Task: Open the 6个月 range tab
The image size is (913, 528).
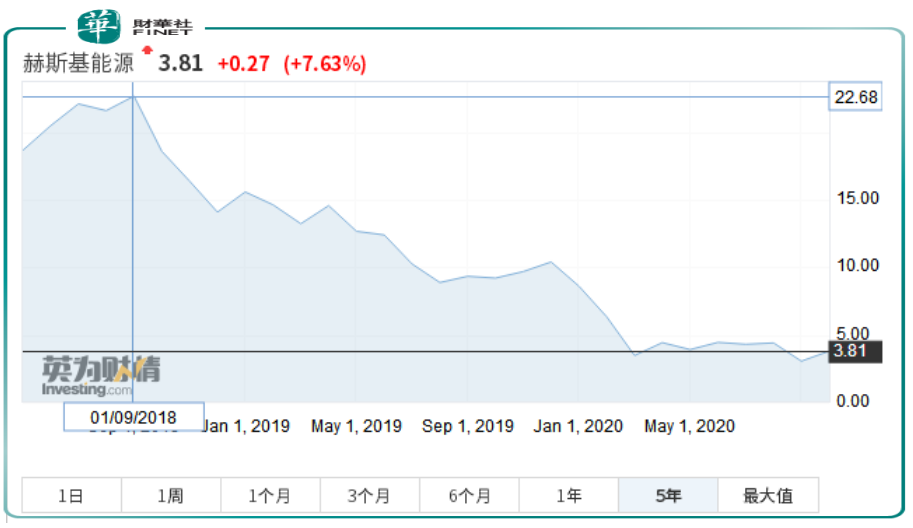Action: [x=469, y=495]
